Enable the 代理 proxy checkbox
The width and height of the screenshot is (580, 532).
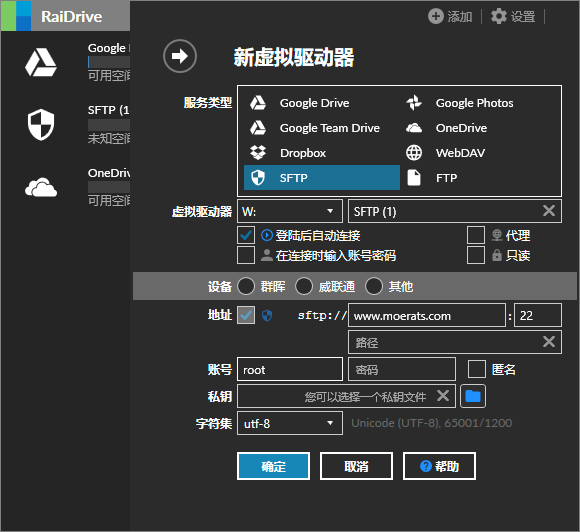476,235
